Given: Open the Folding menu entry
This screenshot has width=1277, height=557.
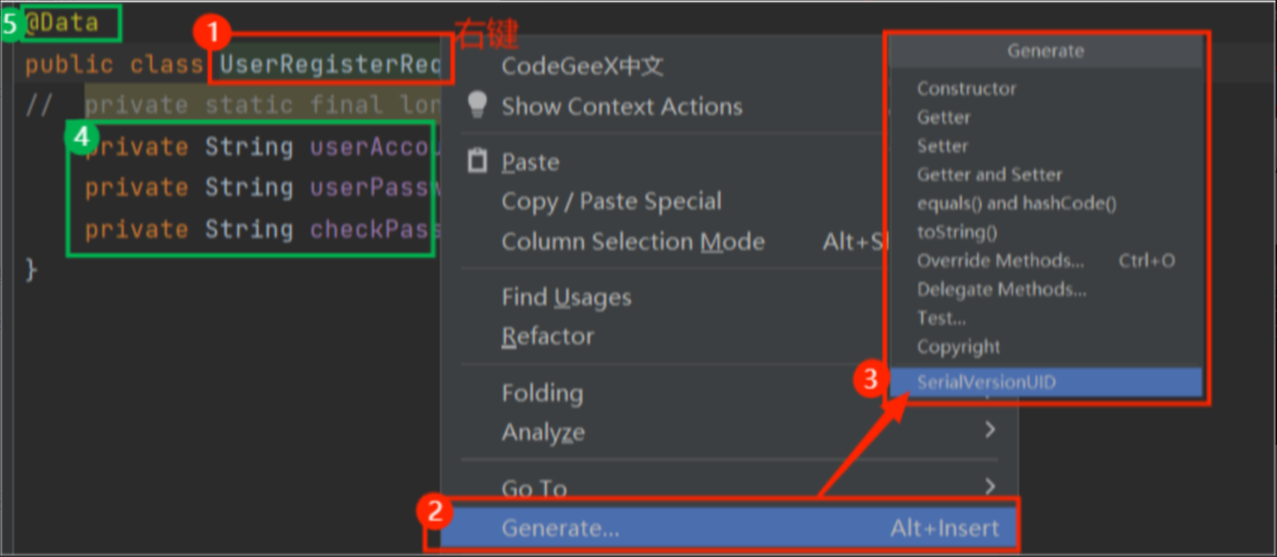Looking at the screenshot, I should [542, 393].
